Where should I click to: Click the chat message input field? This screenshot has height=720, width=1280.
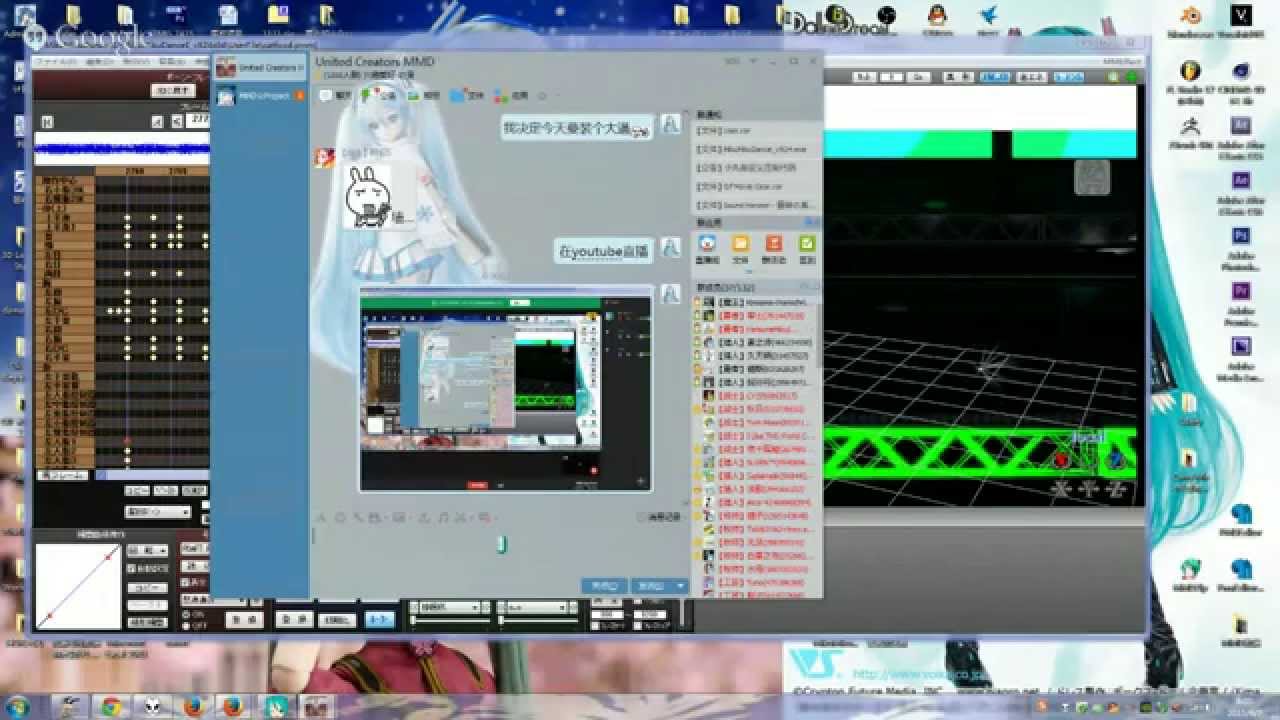click(x=500, y=550)
